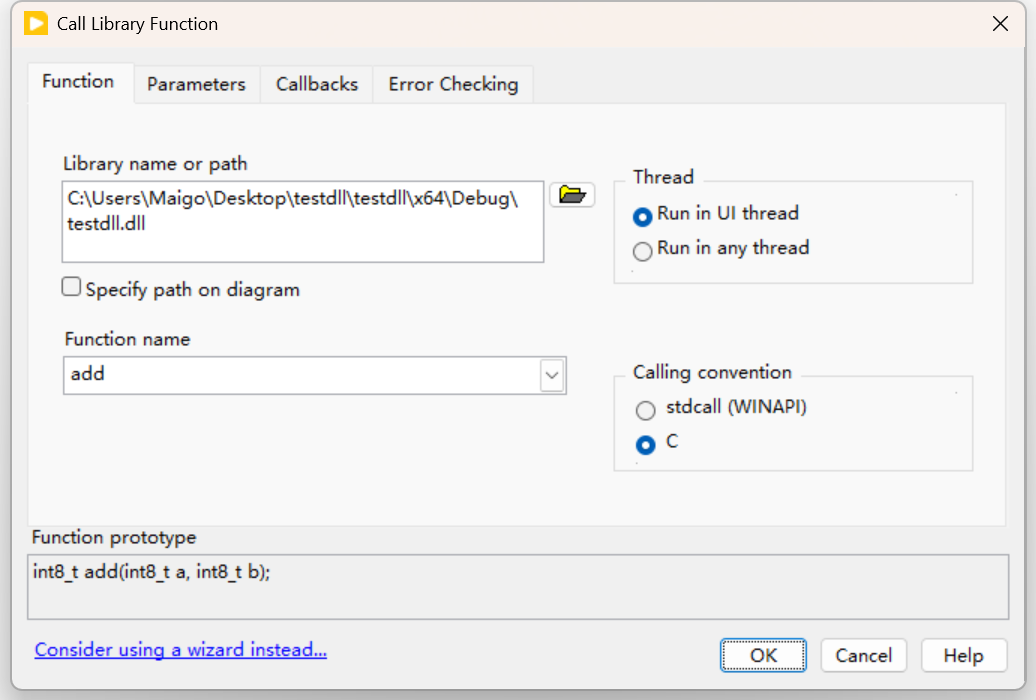Select the Function tab
Screen dimensions: 1036x700
click(79, 81)
